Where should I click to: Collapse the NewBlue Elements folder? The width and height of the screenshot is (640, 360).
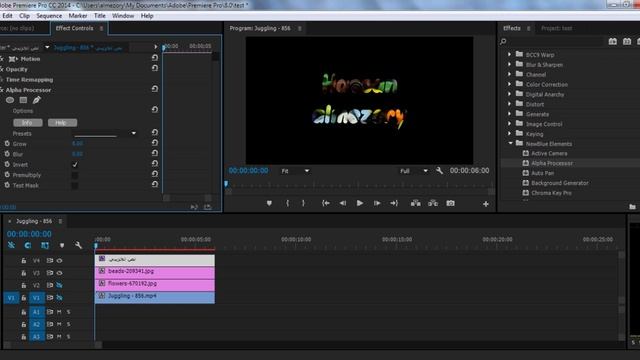click(x=510, y=143)
